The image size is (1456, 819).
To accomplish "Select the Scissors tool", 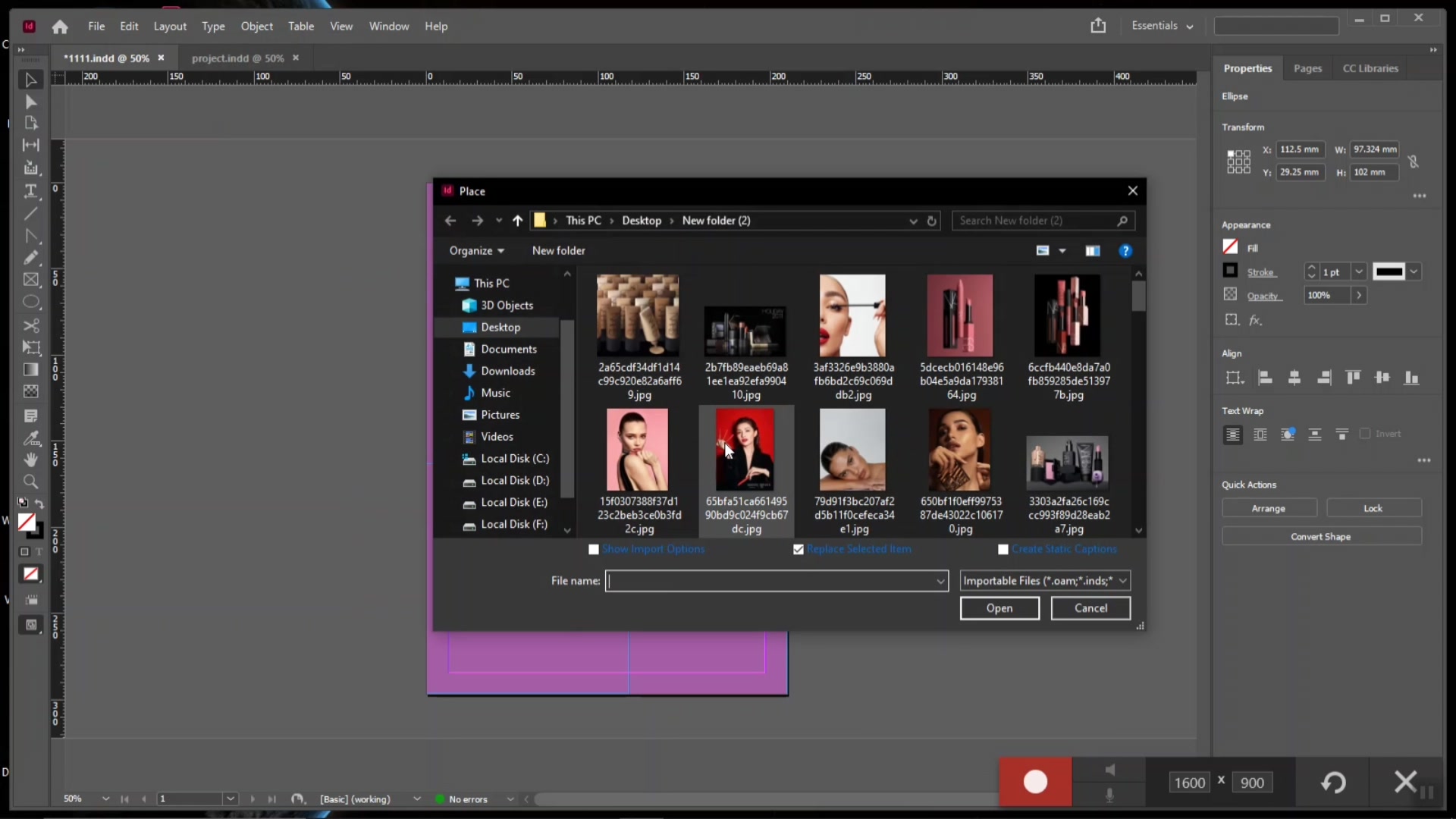I will (31, 325).
